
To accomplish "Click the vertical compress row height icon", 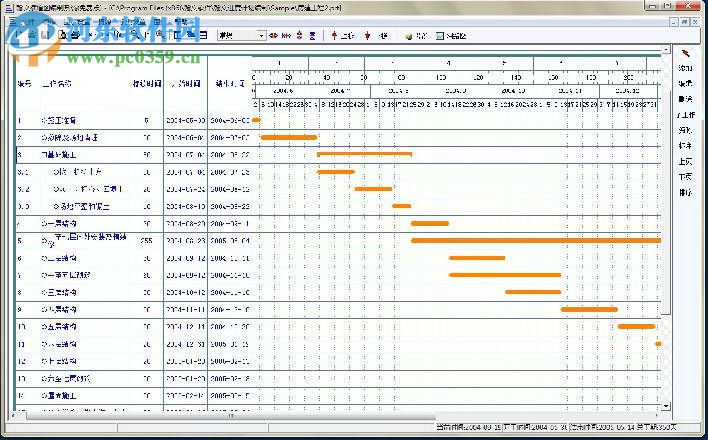I will pyautogui.click(x=312, y=36).
